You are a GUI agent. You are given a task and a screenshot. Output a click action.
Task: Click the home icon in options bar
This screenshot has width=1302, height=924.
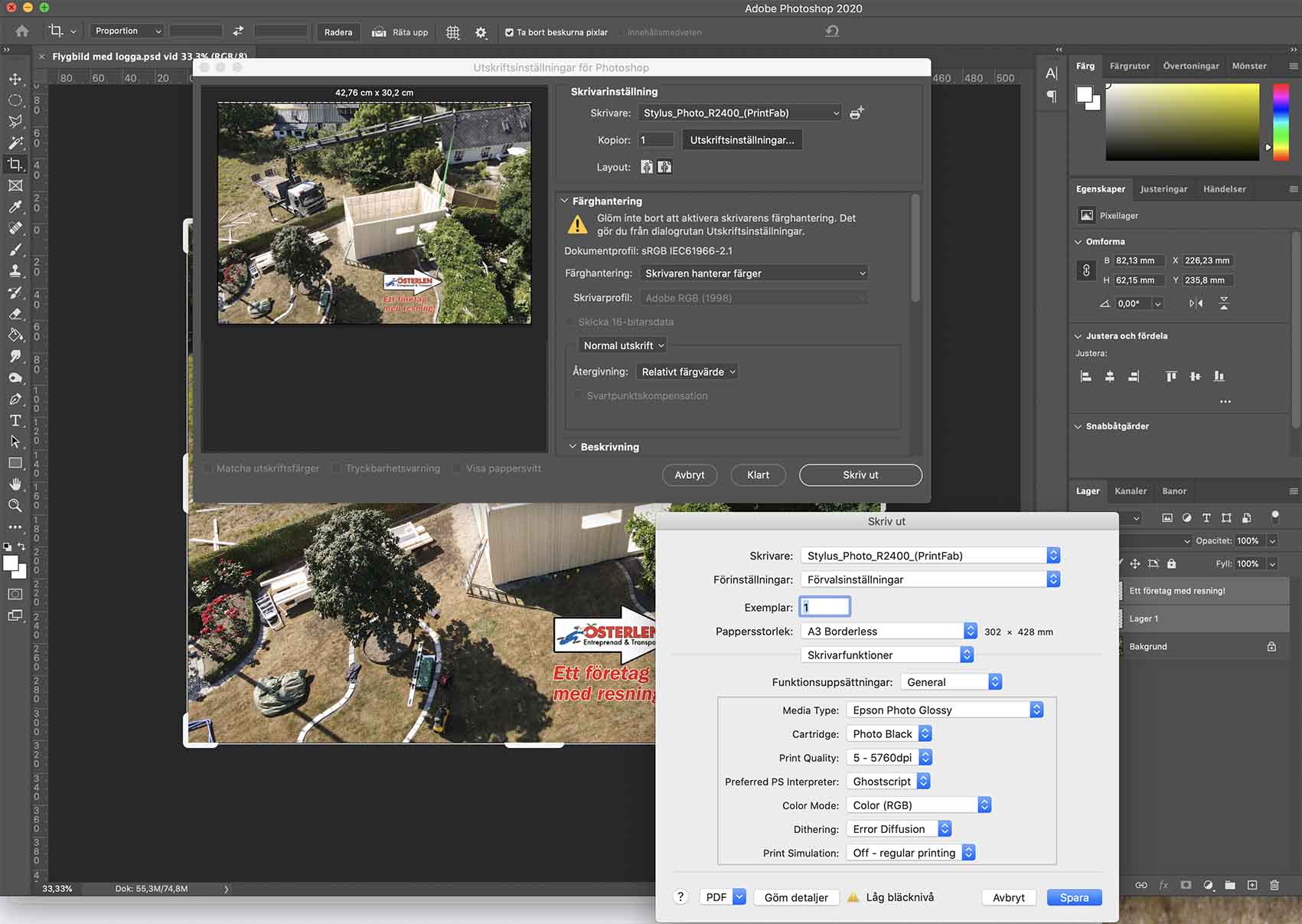tap(22, 31)
